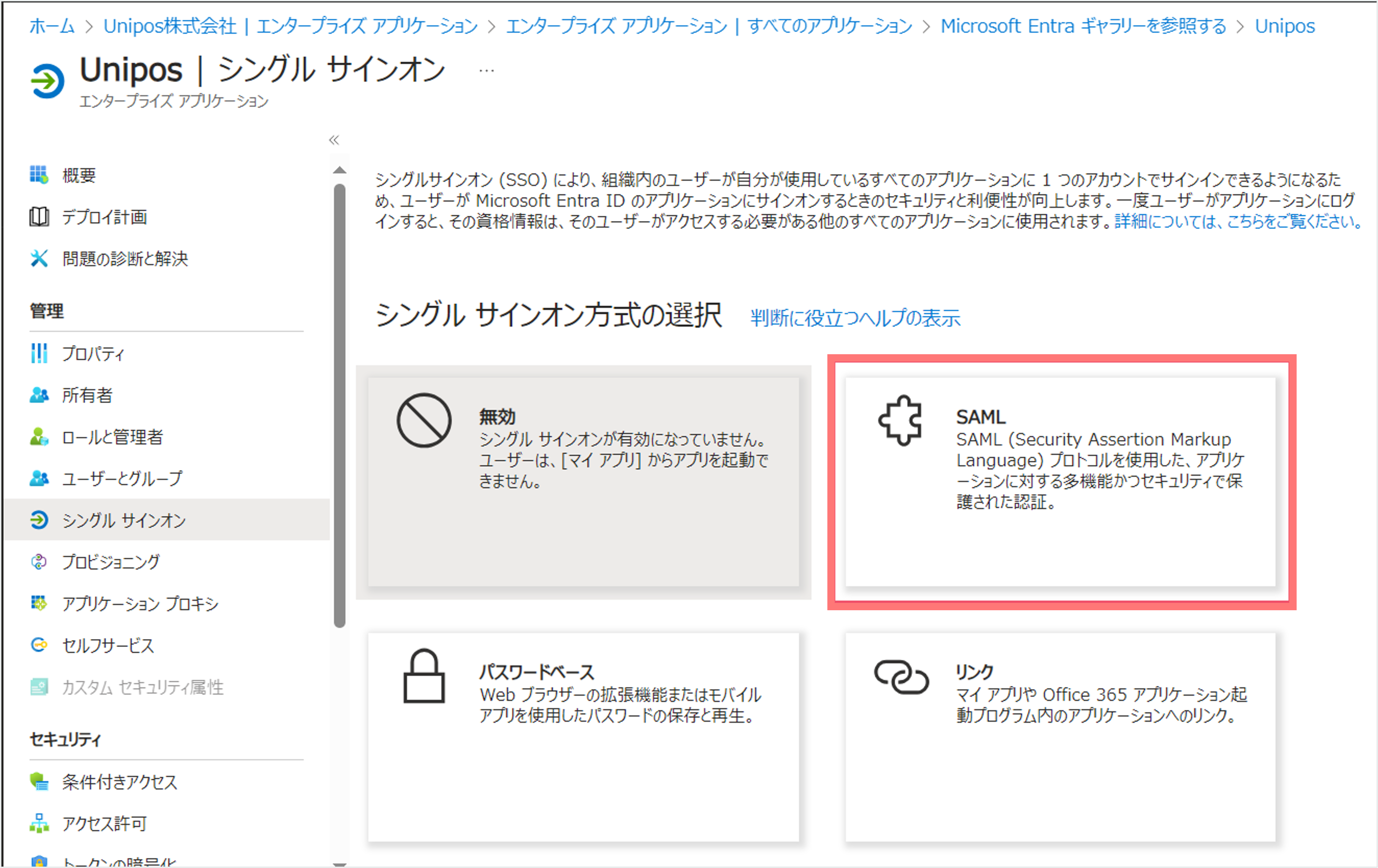Click the sidebar vertical scrollbar thumb

tap(340, 405)
